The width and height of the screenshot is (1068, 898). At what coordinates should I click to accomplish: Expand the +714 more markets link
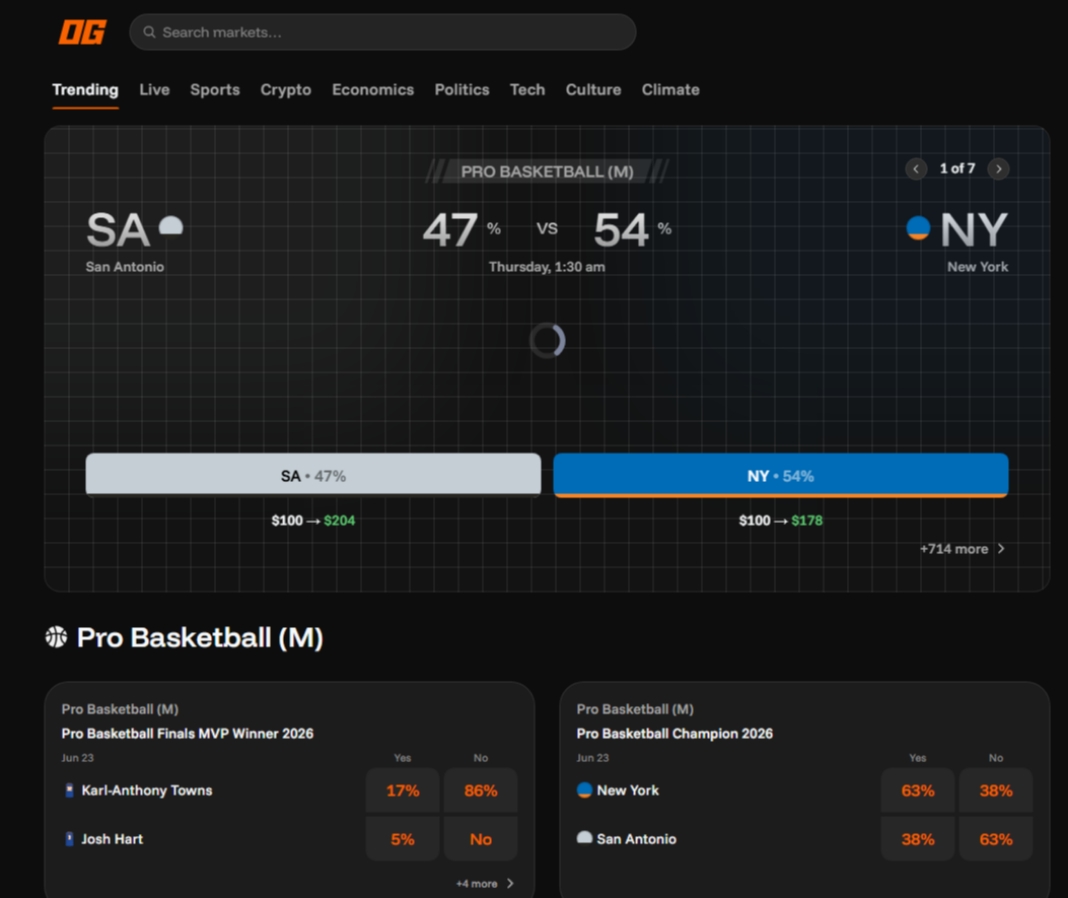coord(962,549)
